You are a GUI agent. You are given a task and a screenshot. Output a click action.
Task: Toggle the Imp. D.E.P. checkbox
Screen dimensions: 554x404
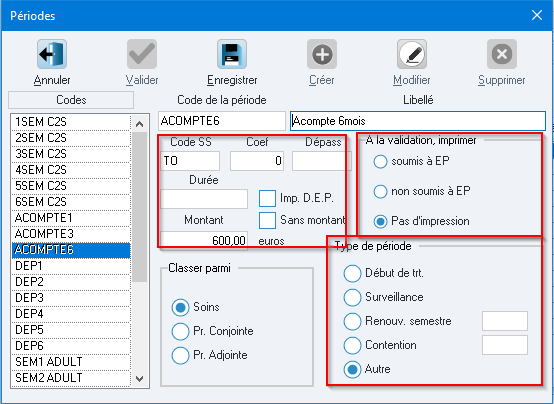coord(267,198)
